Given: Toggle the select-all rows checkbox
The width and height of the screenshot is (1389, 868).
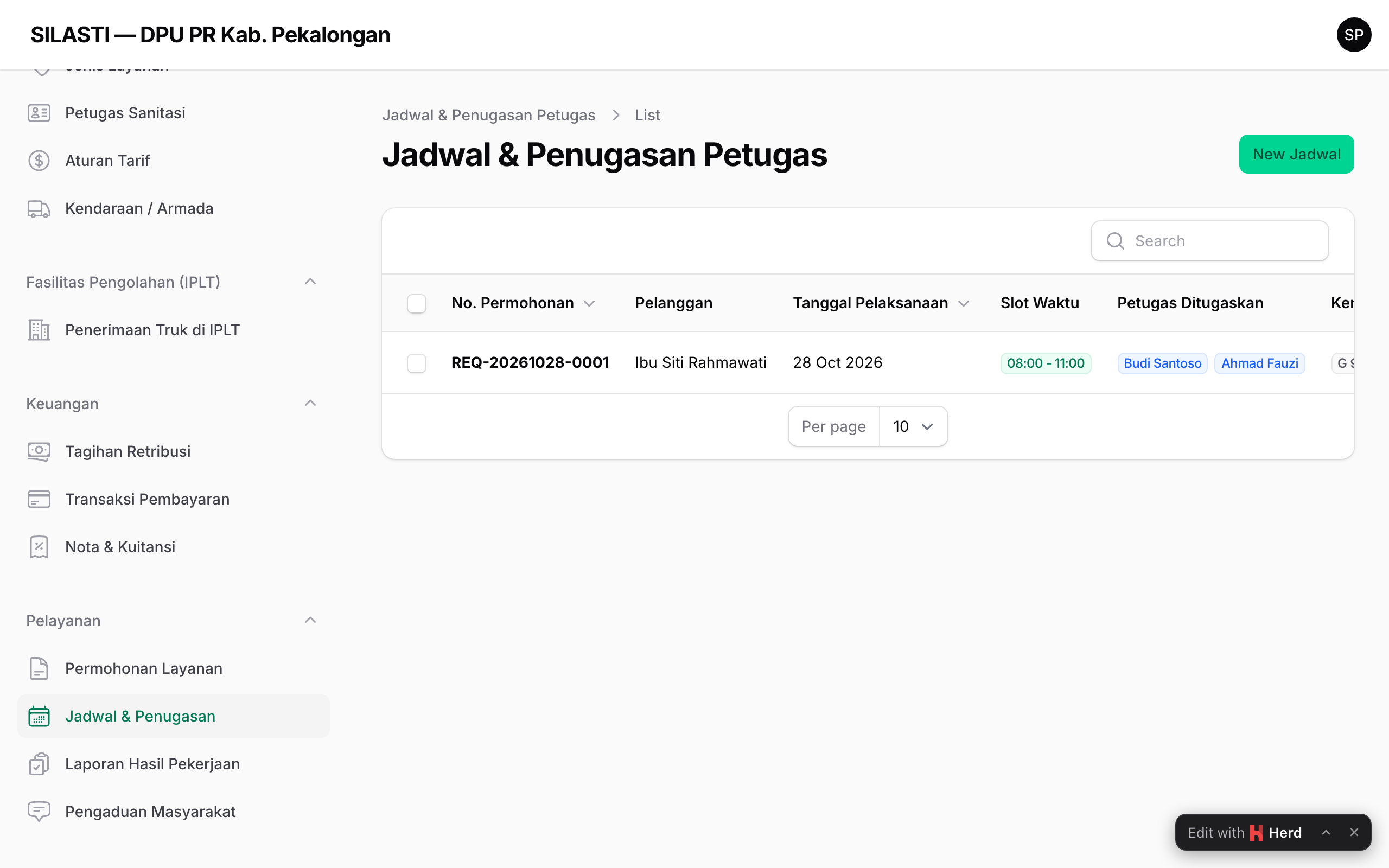Looking at the screenshot, I should pos(417,304).
